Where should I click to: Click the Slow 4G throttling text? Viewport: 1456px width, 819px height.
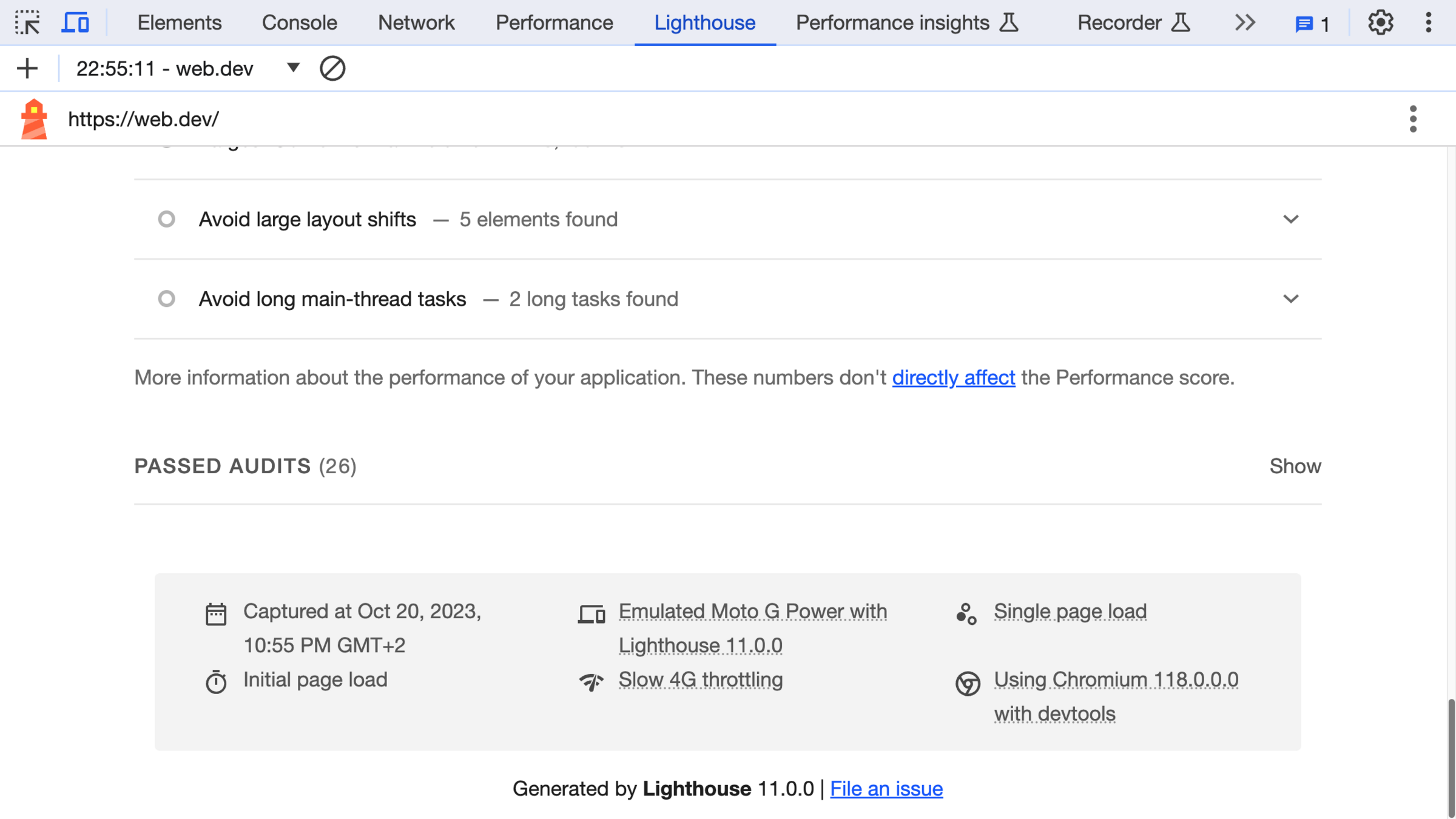[700, 679]
